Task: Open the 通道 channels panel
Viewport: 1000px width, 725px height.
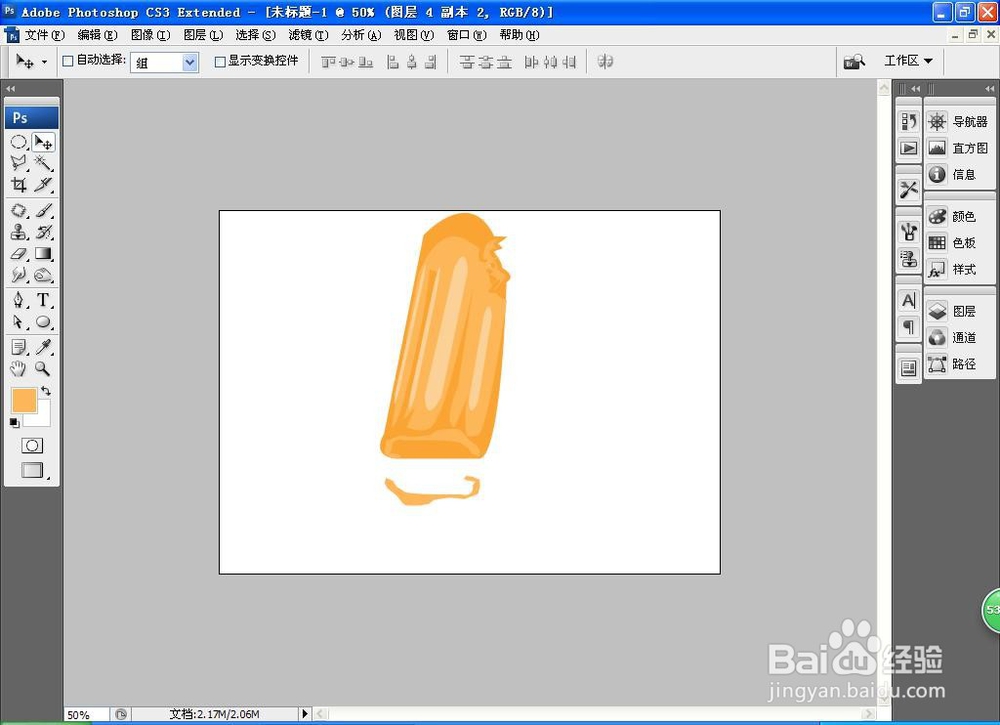Action: [959, 337]
